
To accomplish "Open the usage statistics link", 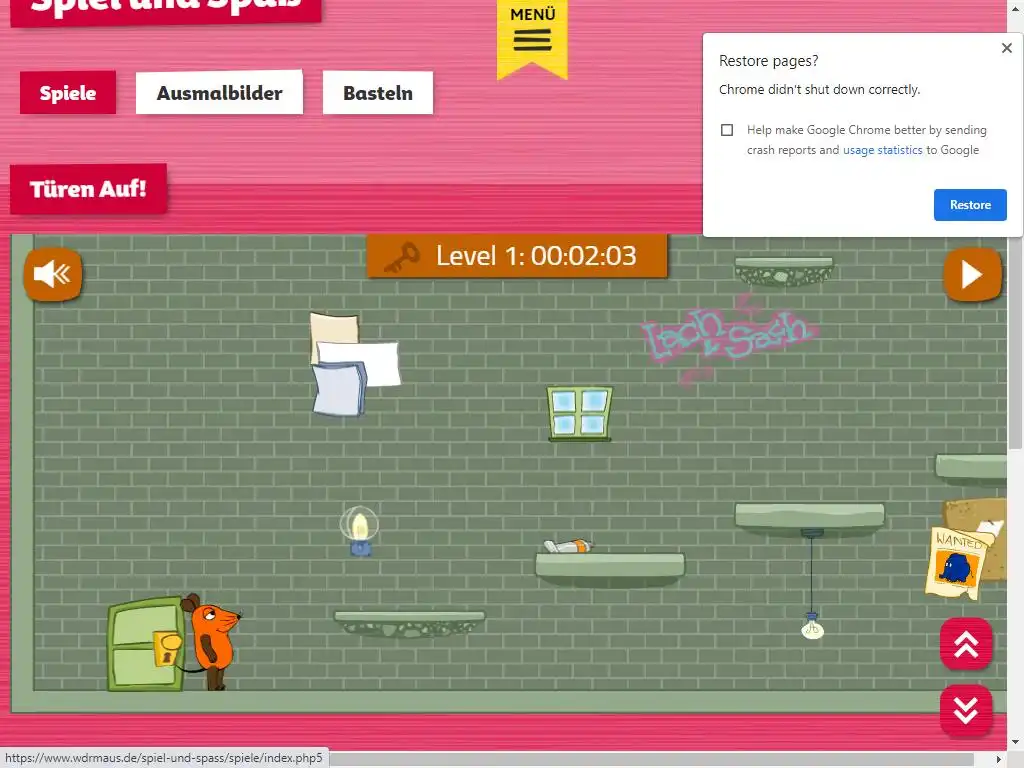I will [x=882, y=150].
